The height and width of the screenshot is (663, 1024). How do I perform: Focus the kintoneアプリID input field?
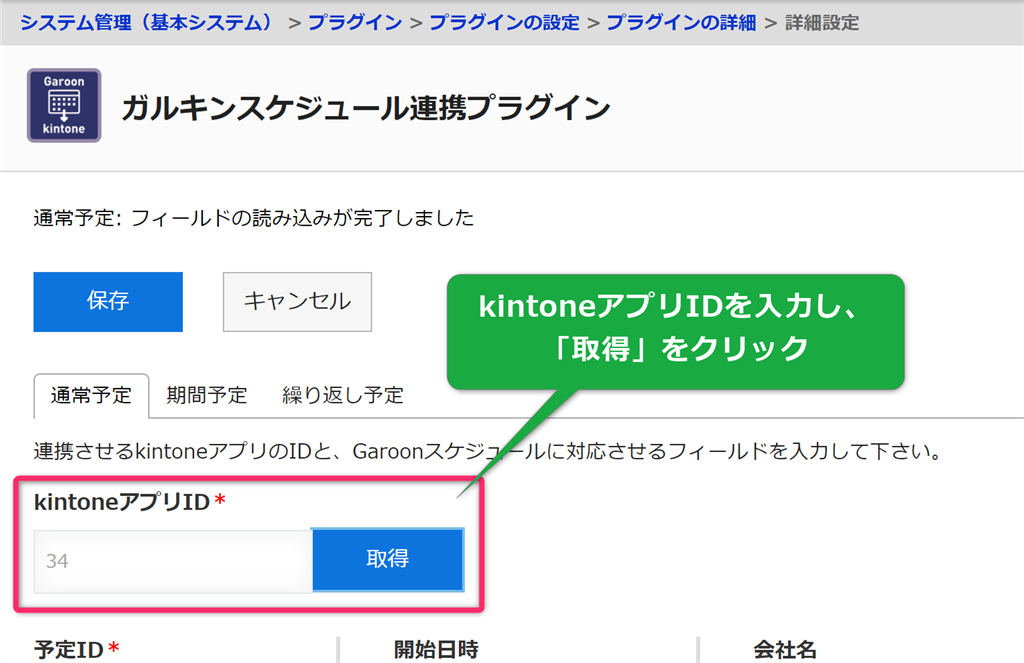[x=173, y=561]
